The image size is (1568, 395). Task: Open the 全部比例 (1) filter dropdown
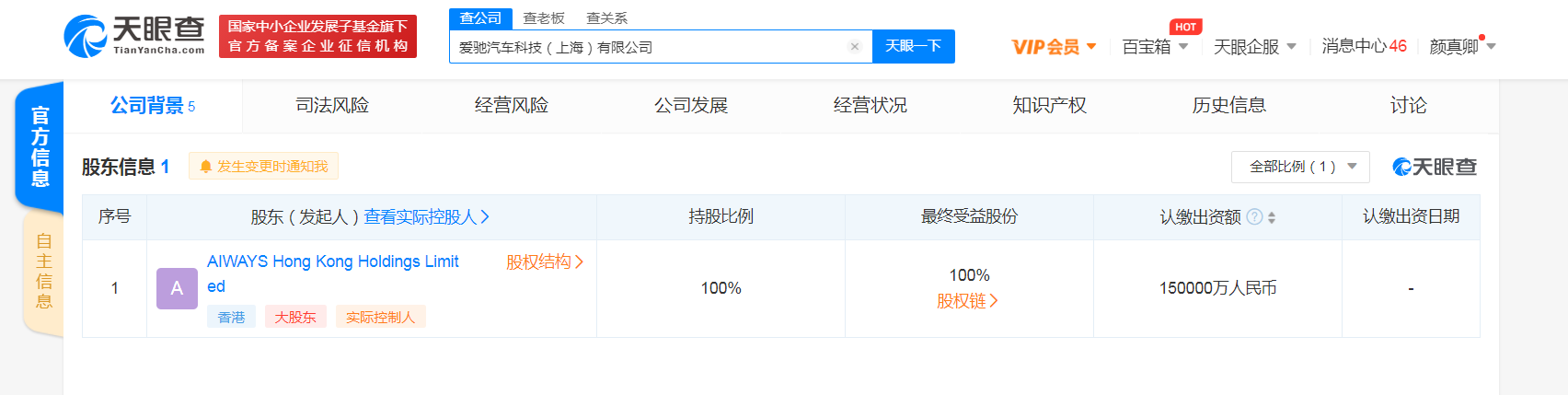click(1300, 167)
